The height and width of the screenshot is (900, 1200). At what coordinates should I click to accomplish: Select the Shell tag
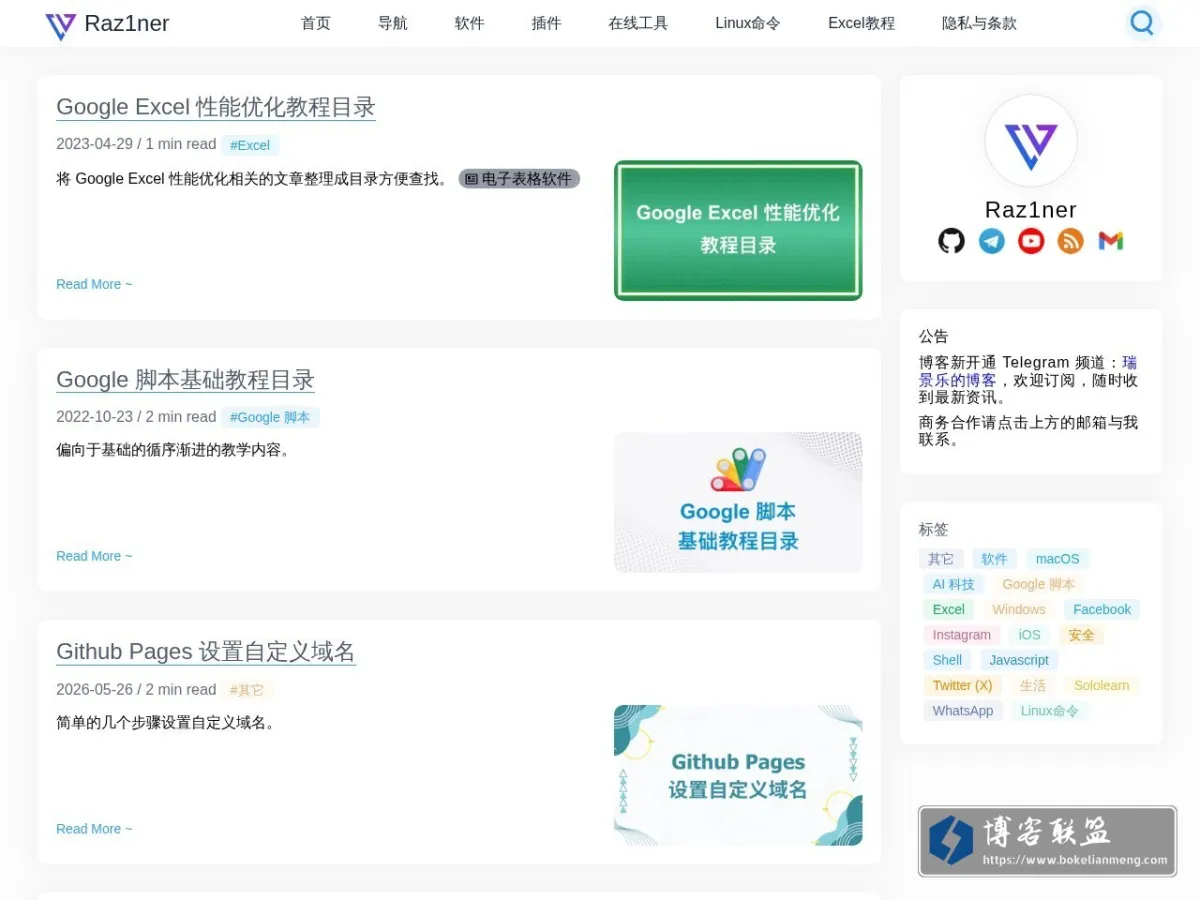[948, 660]
